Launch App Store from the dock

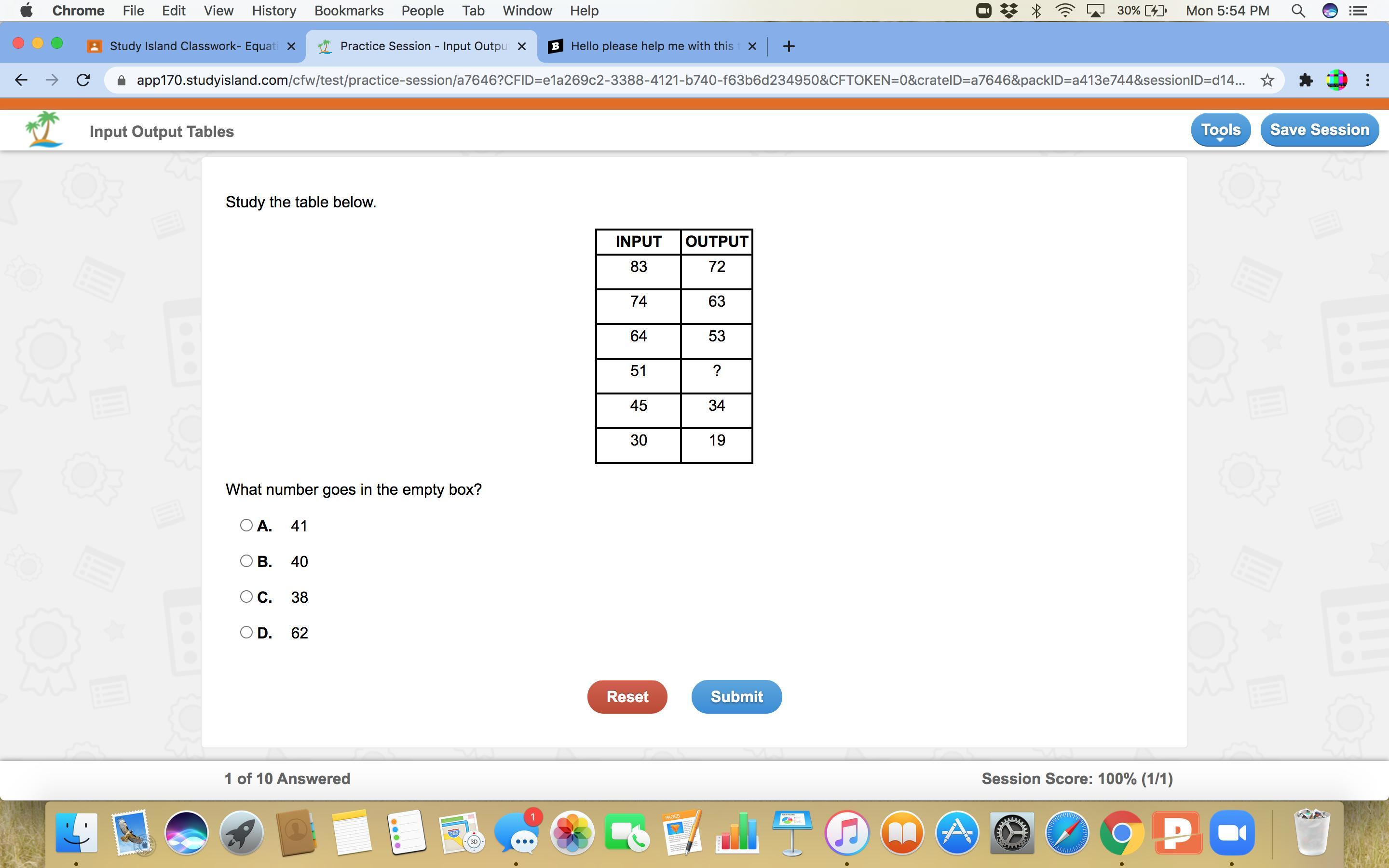(x=957, y=832)
